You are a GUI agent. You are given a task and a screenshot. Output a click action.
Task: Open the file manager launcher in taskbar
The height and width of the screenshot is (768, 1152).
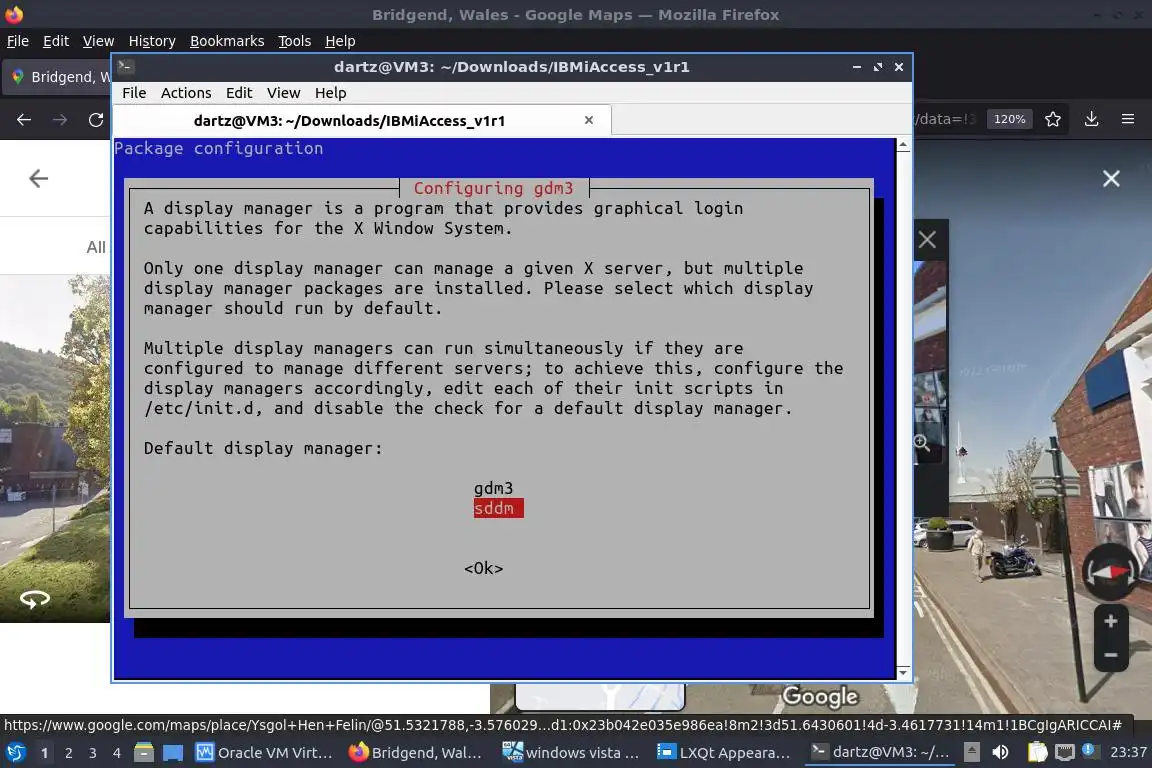tap(144, 753)
